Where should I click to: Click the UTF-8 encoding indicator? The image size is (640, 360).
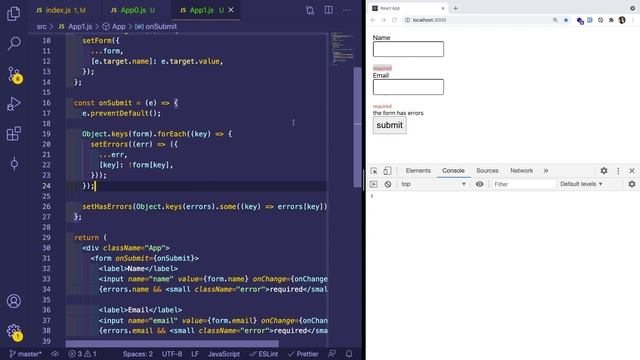[172, 354]
